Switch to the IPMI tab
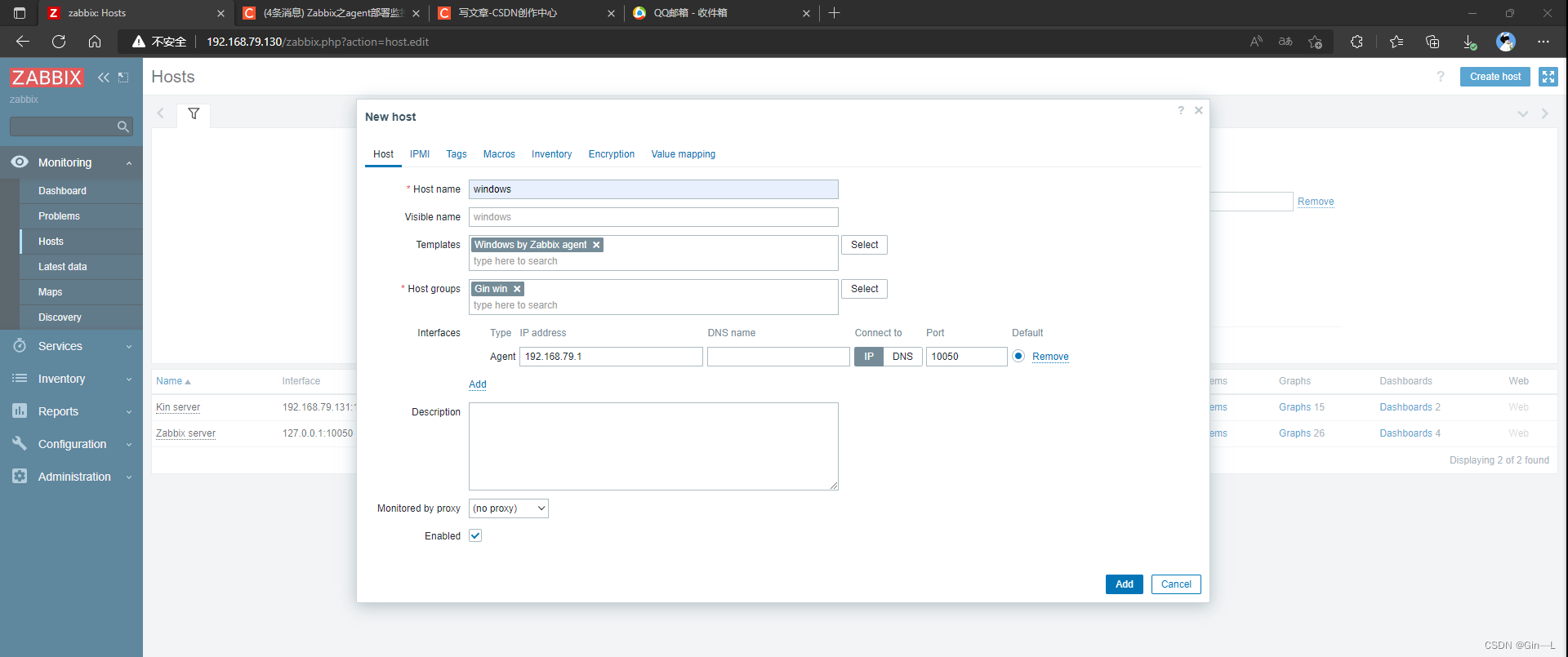This screenshot has height=657, width=1568. [420, 154]
